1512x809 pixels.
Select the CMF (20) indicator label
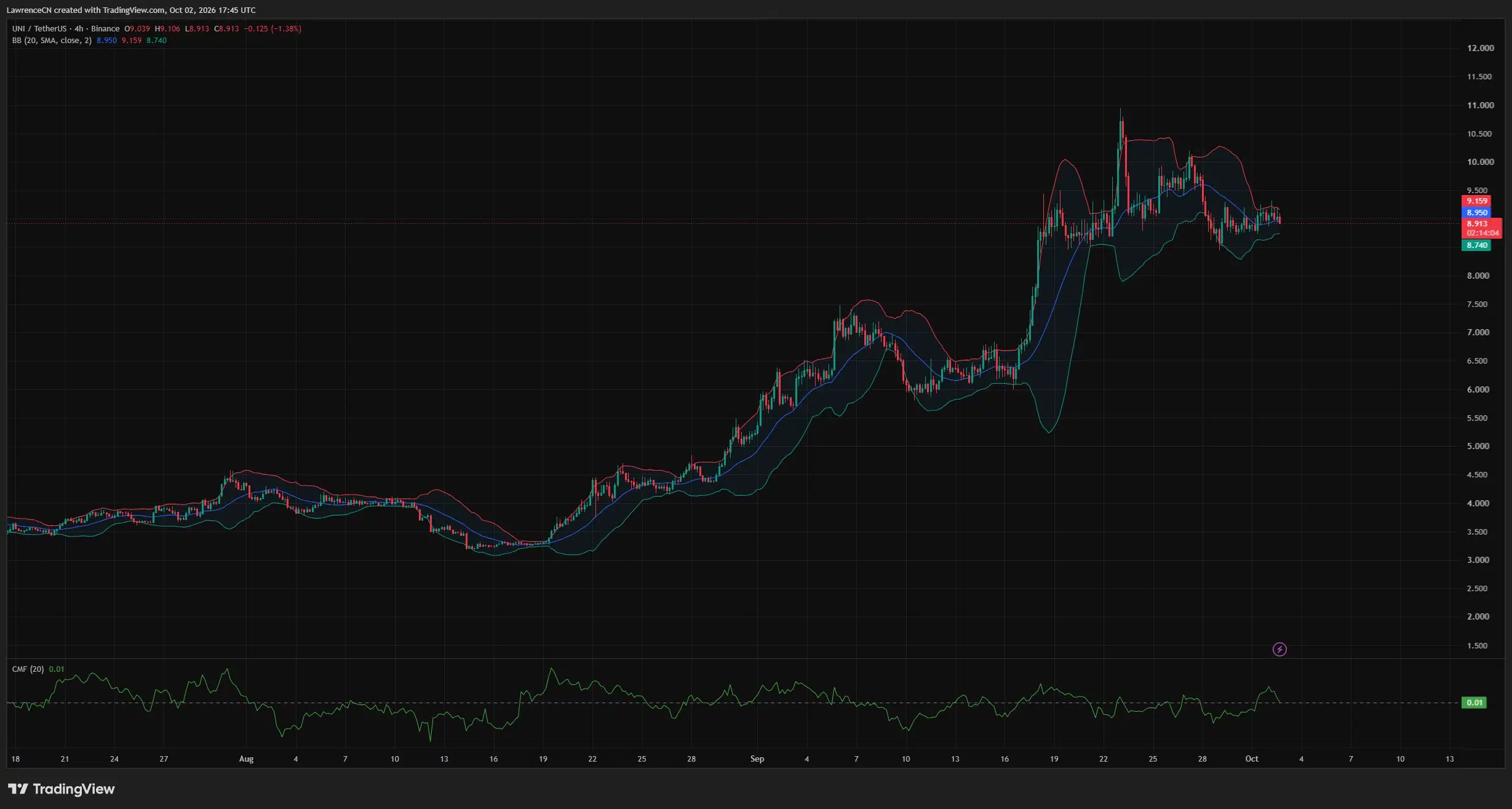pyautogui.click(x=28, y=669)
